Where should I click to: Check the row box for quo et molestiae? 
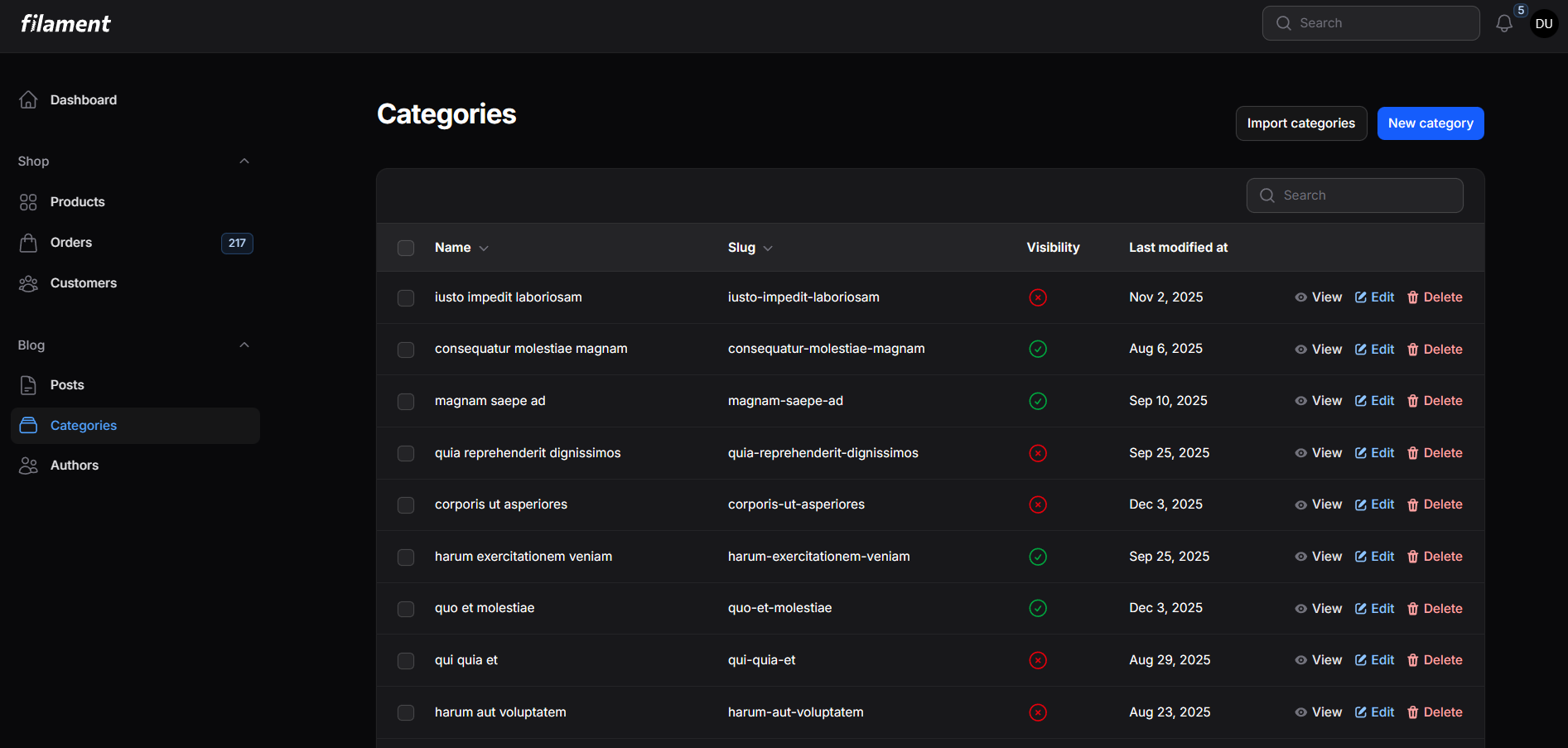(x=406, y=609)
